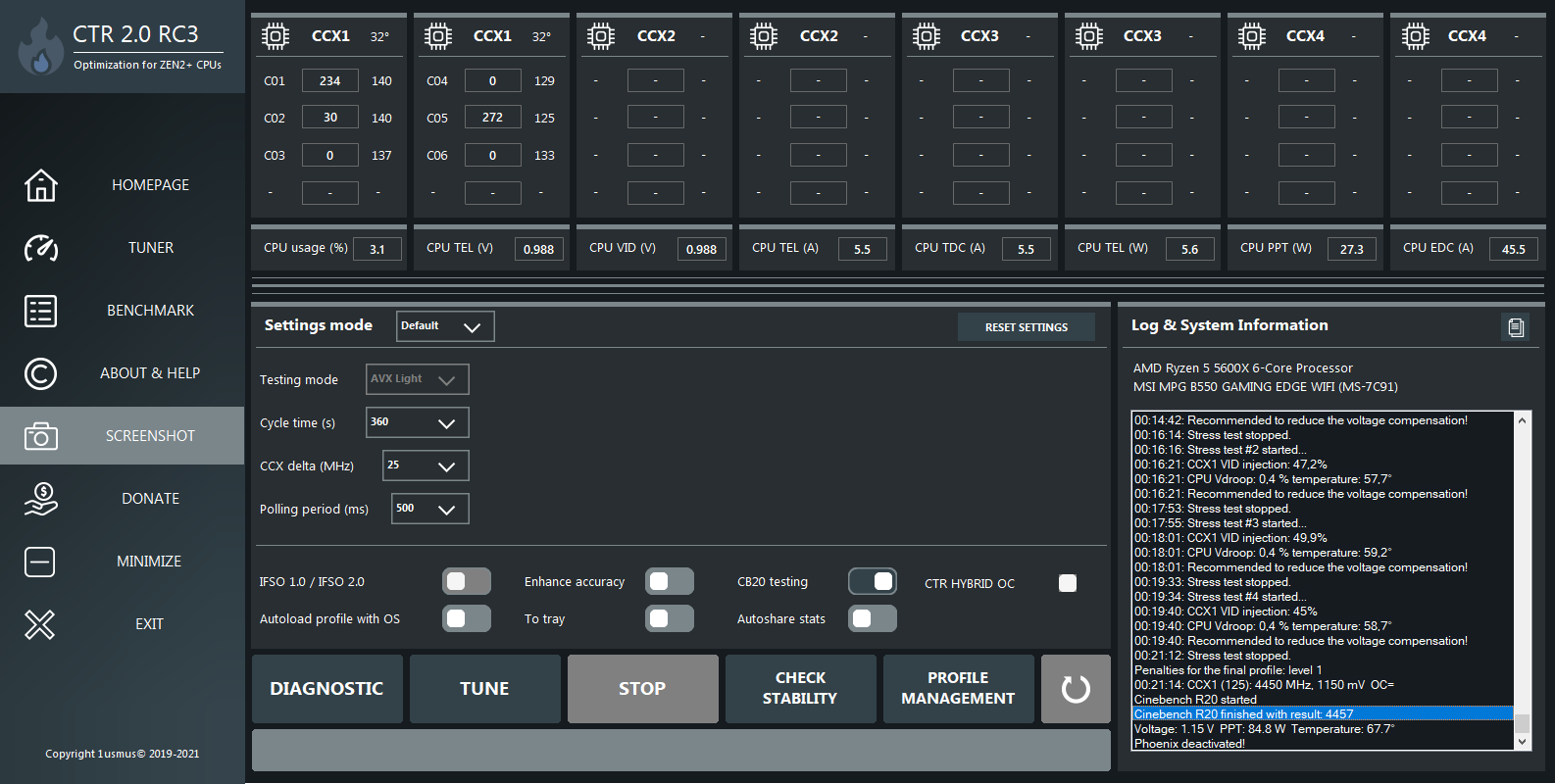Screen dimensions: 1555x784
Task: Click the second CCX4 chip icon
Action: click(x=1415, y=36)
